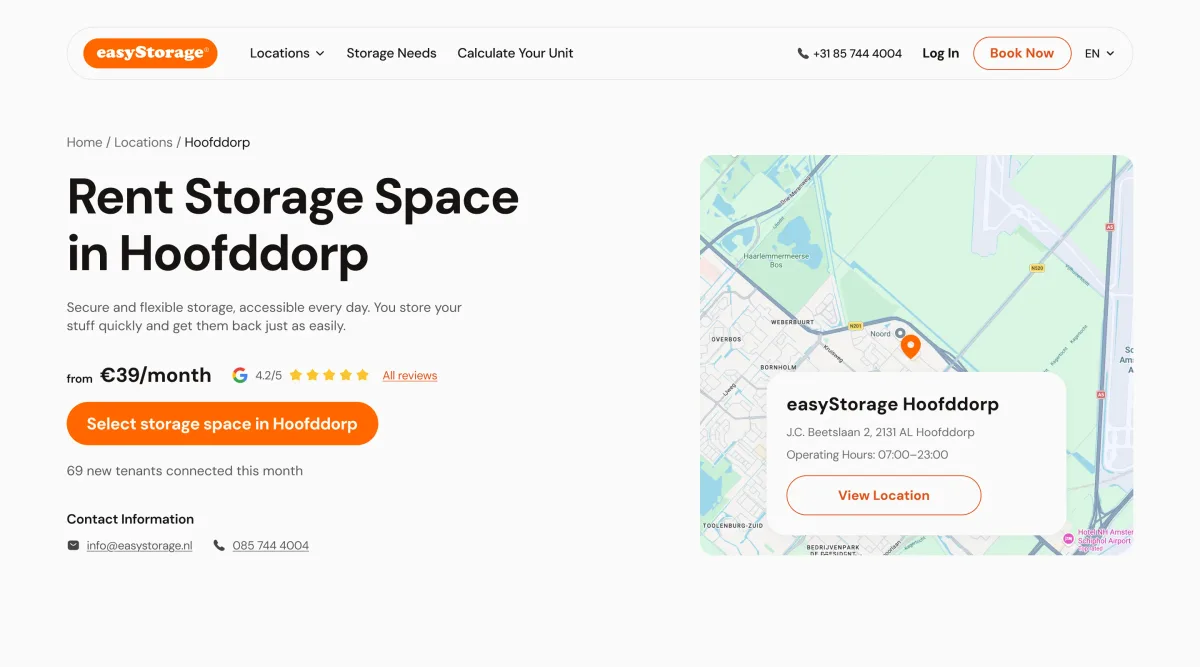This screenshot has height=667, width=1200.
Task: Click Operating Hours 07:00–23:00 text
Action: click(x=868, y=454)
